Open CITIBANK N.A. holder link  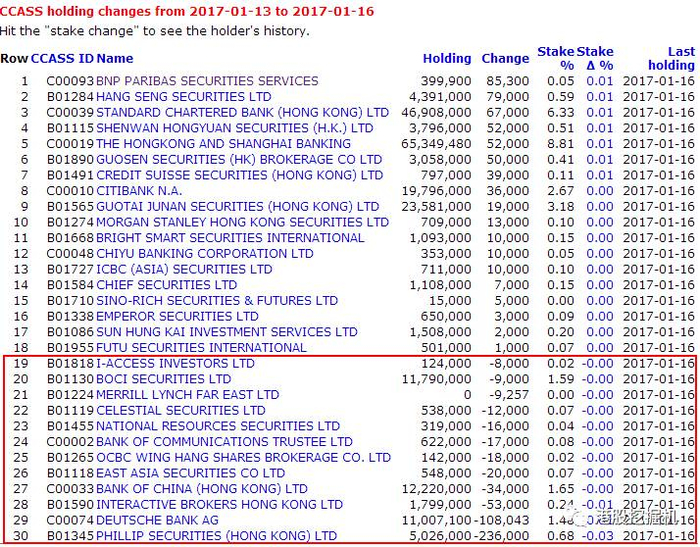pos(139,191)
